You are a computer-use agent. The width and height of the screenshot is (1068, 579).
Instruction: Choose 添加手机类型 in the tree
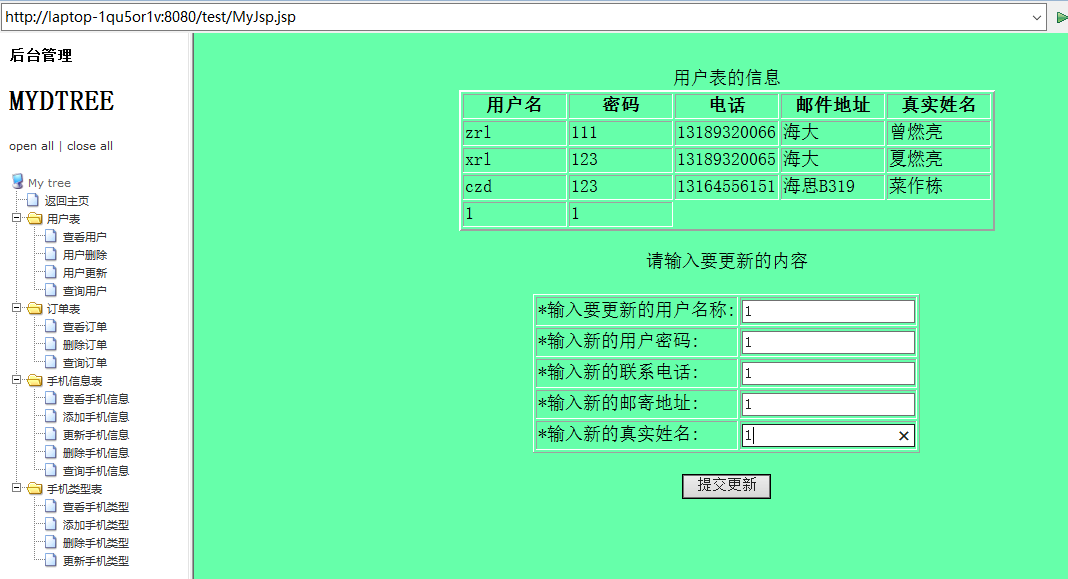(95, 525)
